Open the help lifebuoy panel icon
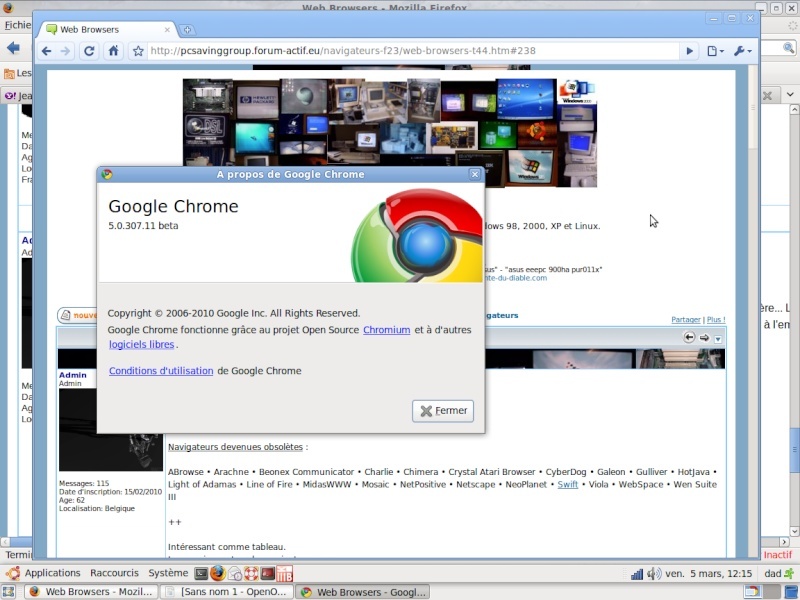The image size is (800, 600). click(251, 574)
